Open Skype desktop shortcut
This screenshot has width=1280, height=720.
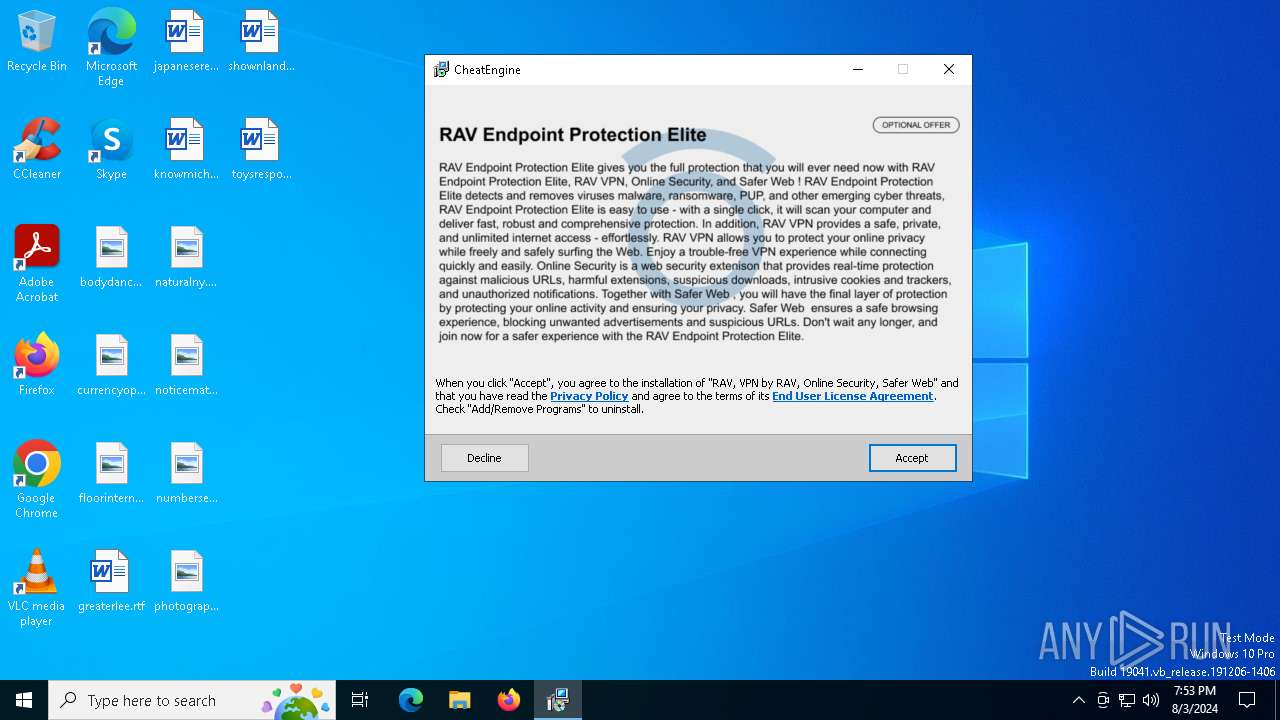(111, 150)
